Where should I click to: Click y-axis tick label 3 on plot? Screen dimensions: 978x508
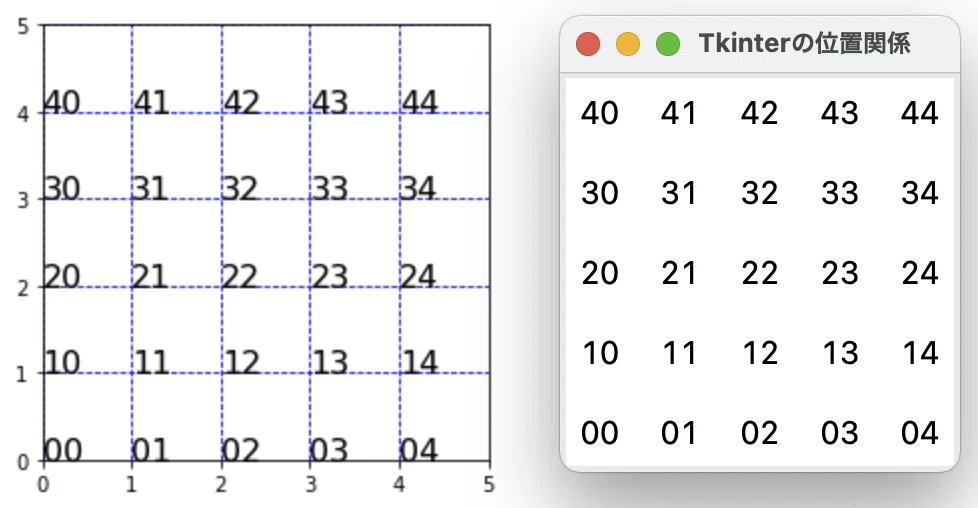(23, 200)
